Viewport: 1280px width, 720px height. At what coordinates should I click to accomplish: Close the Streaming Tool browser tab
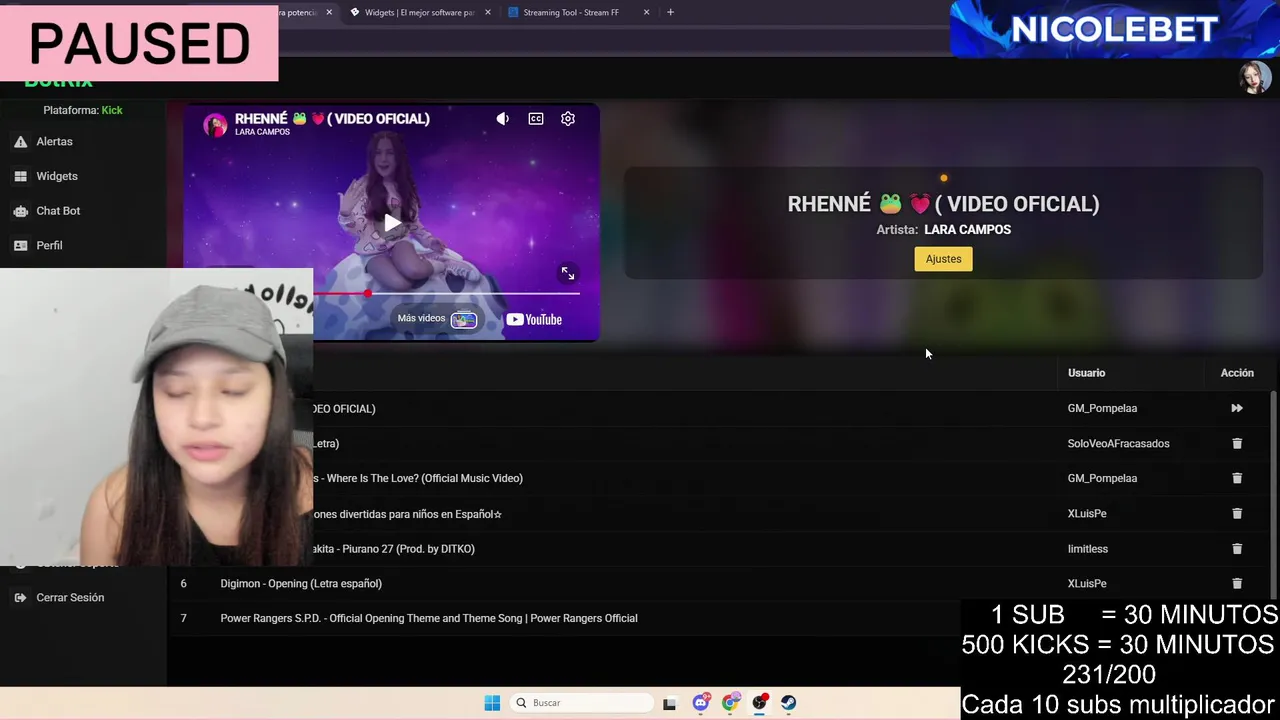[646, 12]
